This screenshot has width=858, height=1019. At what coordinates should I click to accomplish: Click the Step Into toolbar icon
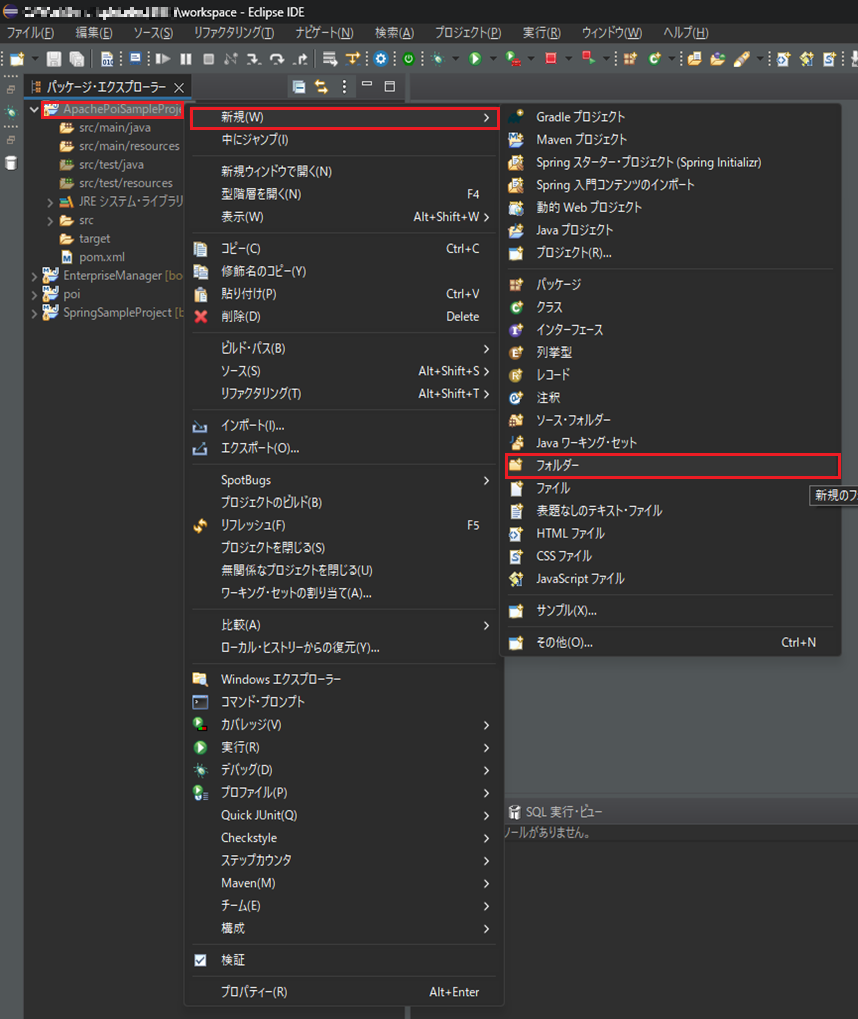click(254, 59)
